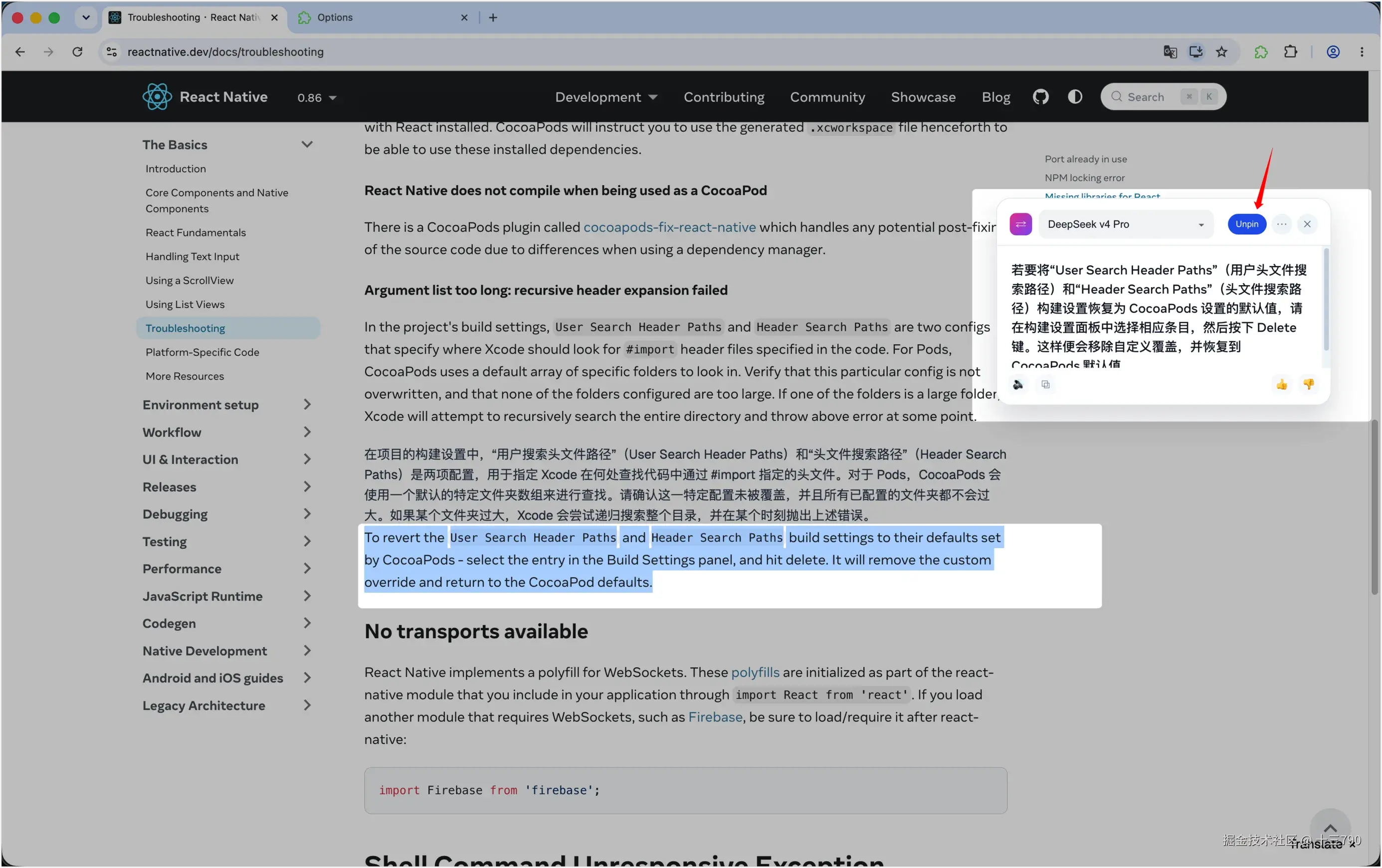The height and width of the screenshot is (868, 1382).
Task: Open the Google Translate icon in address bar
Action: click(1170, 52)
